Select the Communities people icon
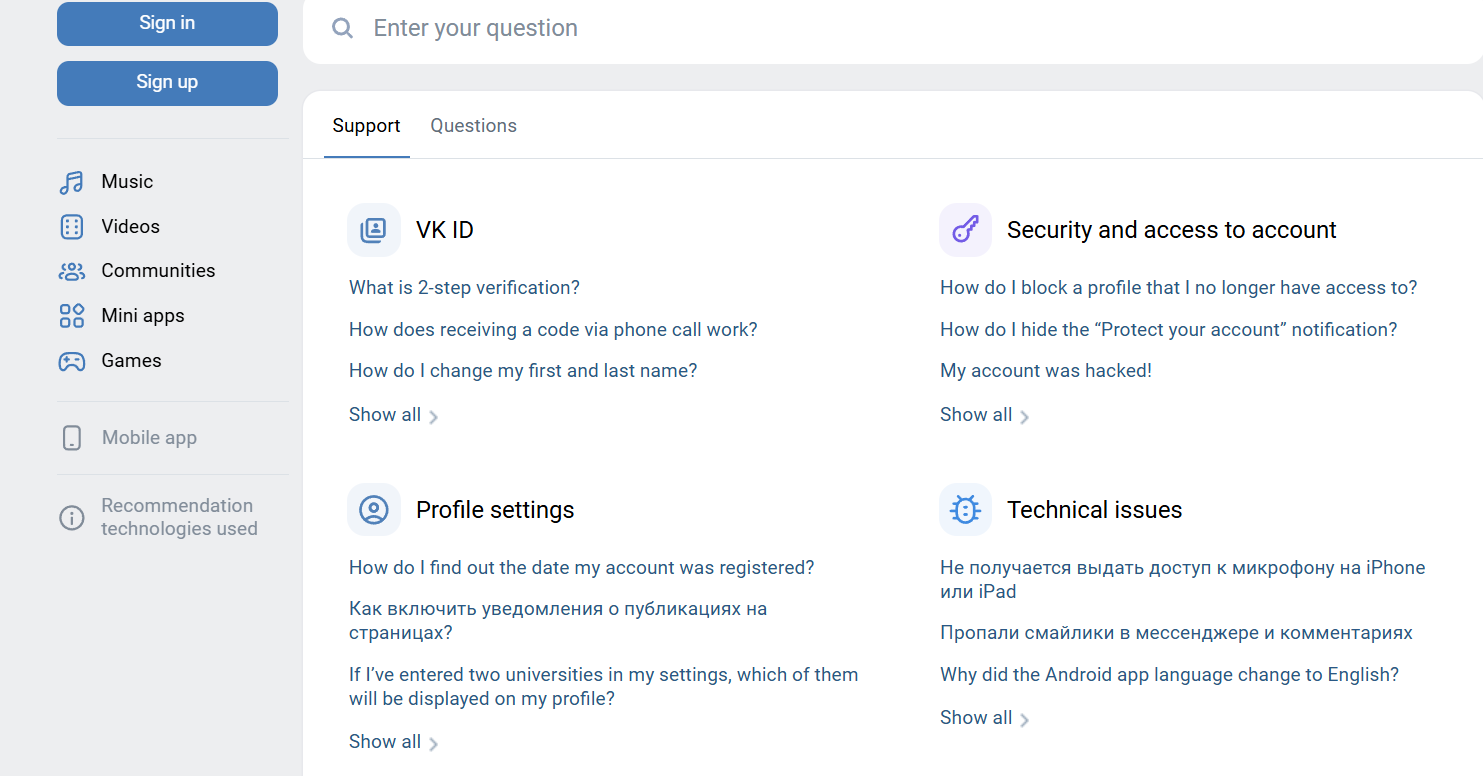Viewport: 1483px width, 776px height. coord(71,271)
